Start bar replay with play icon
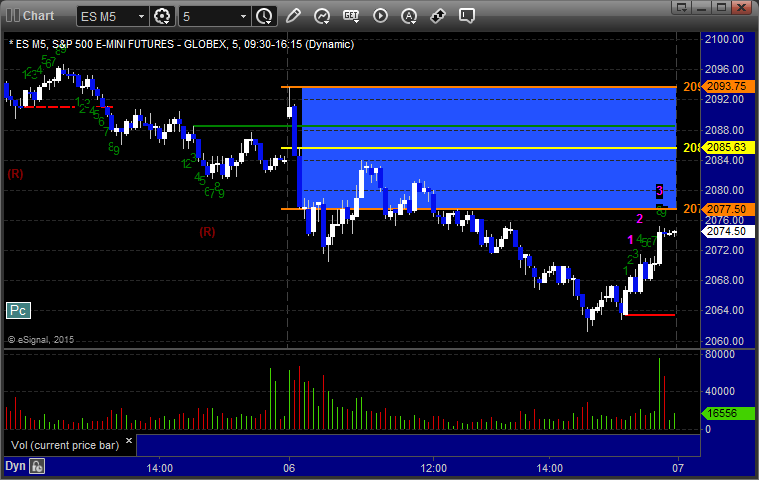The image size is (759, 480). 380,16
